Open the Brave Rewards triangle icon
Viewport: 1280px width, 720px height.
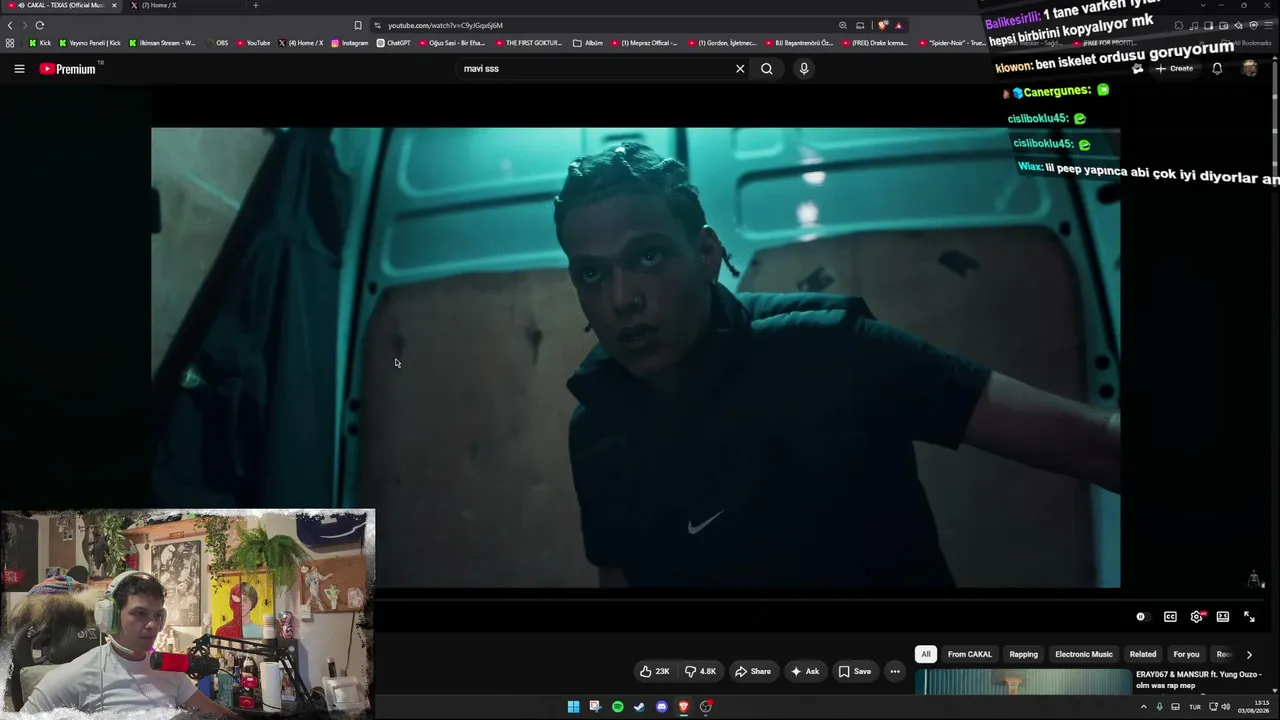tap(899, 25)
